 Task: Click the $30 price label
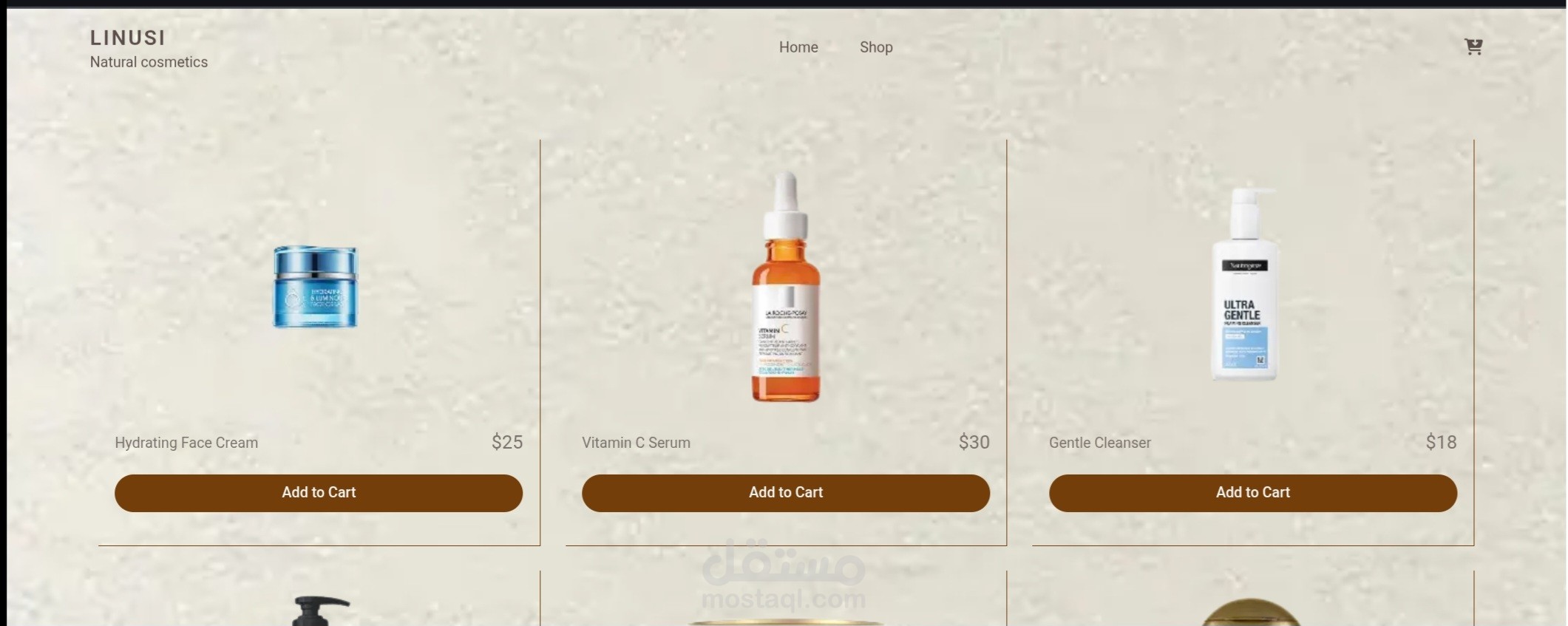[974, 442]
